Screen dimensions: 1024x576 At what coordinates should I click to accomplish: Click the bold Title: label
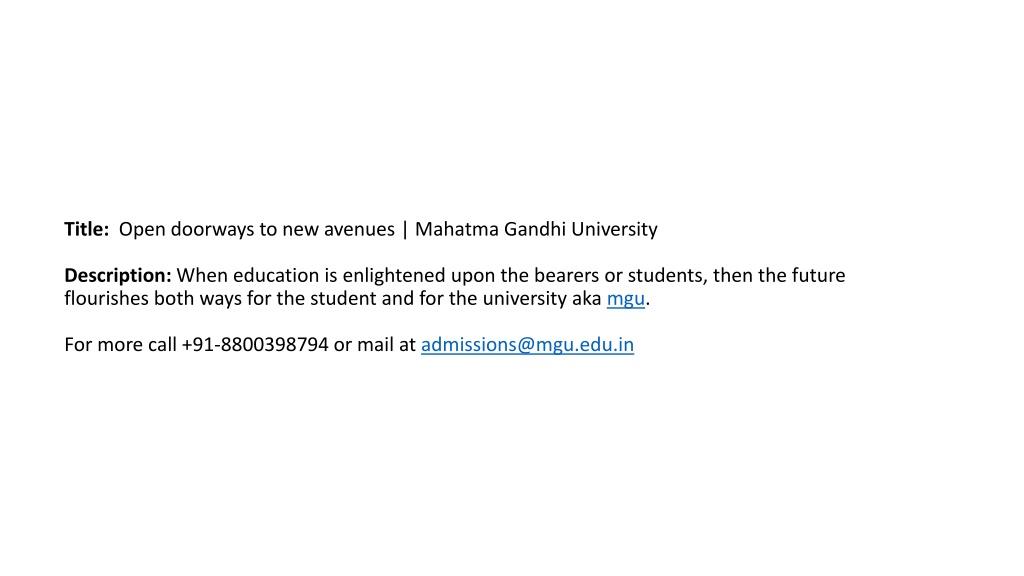pyautogui.click(x=86, y=229)
